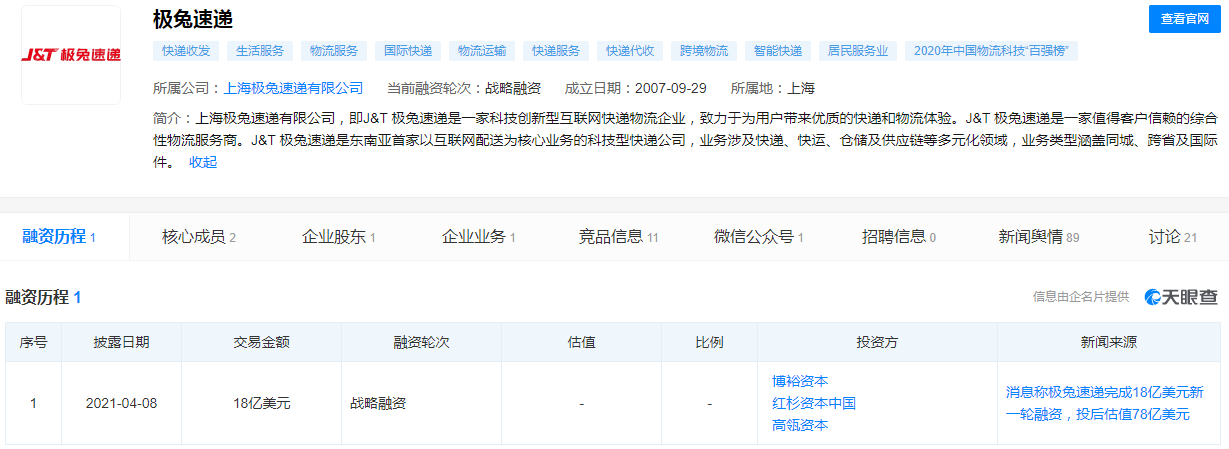Switch to the 微信公众号 tab
Image resolution: width=1229 pixels, height=449 pixels.
pyautogui.click(x=759, y=237)
